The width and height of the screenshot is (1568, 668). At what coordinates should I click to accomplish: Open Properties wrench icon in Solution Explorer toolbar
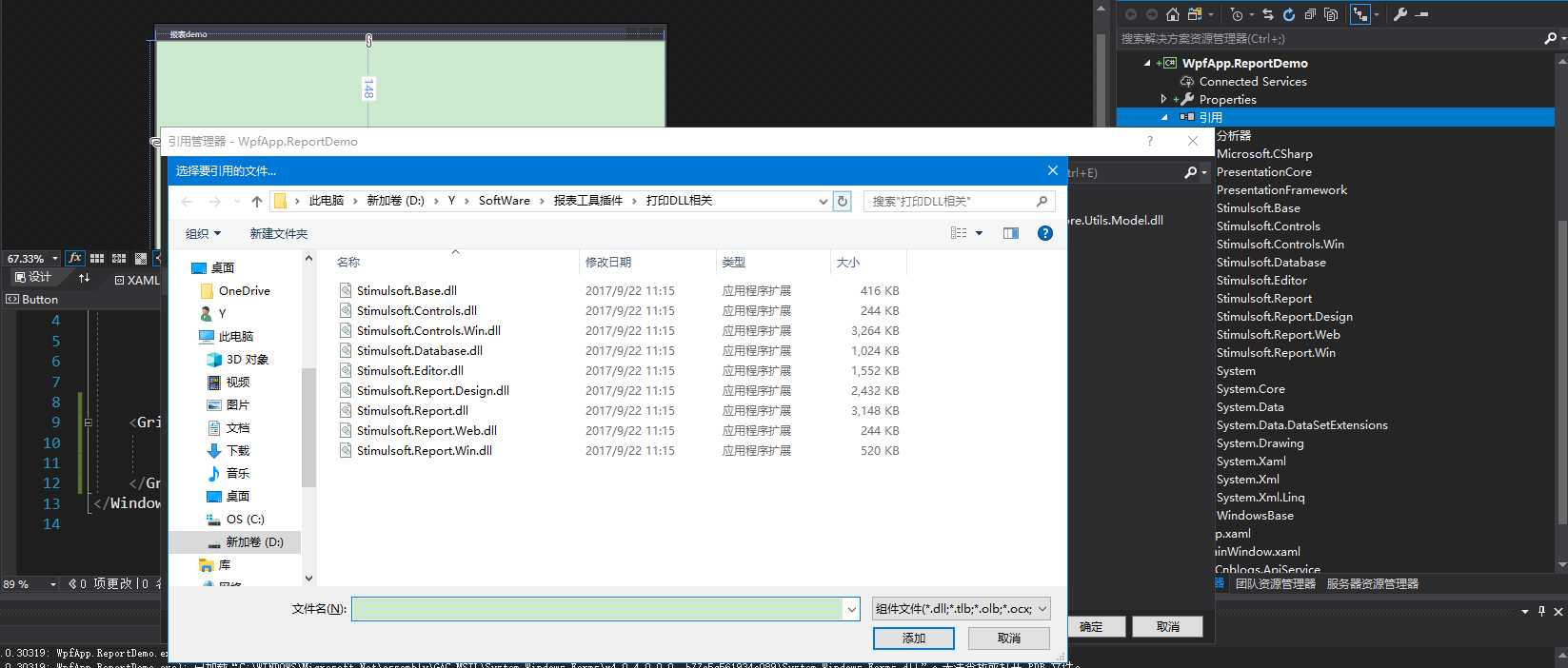(1400, 14)
